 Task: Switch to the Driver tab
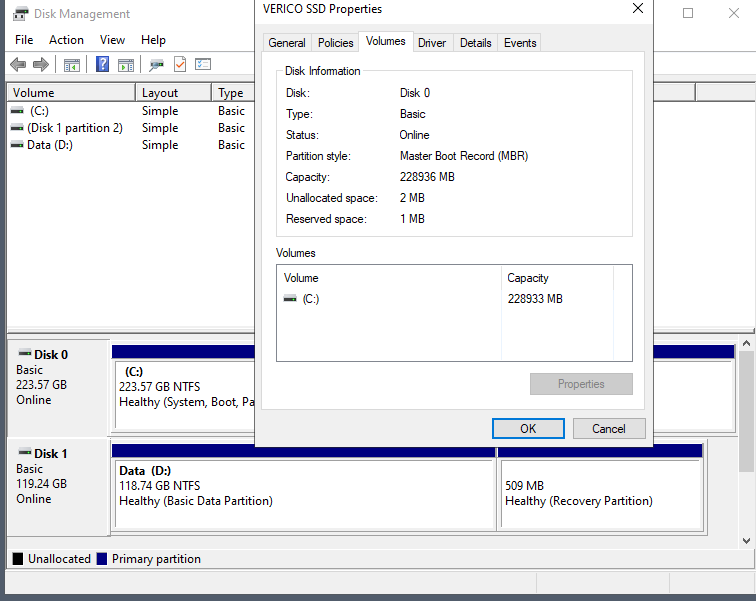pyautogui.click(x=432, y=43)
